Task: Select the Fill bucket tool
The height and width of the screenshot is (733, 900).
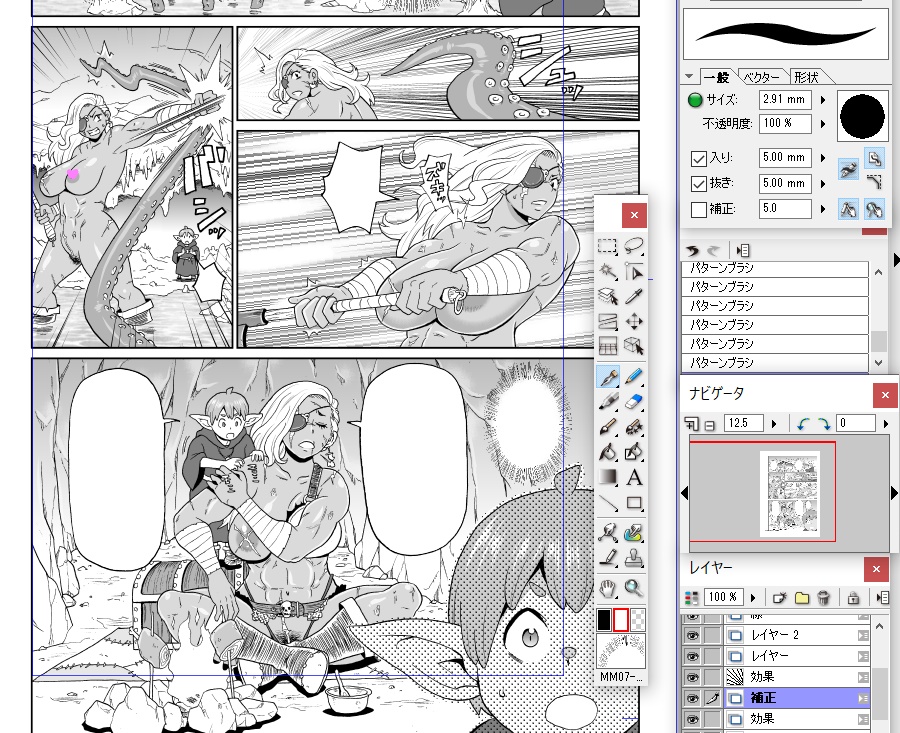Action: [x=607, y=452]
